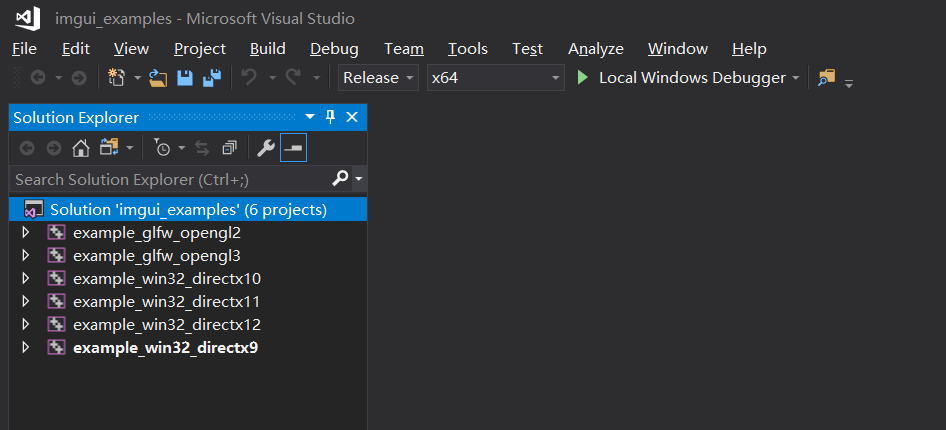Open the search options dropdown arrow
Screen dimensions: 946x430
pos(360,179)
